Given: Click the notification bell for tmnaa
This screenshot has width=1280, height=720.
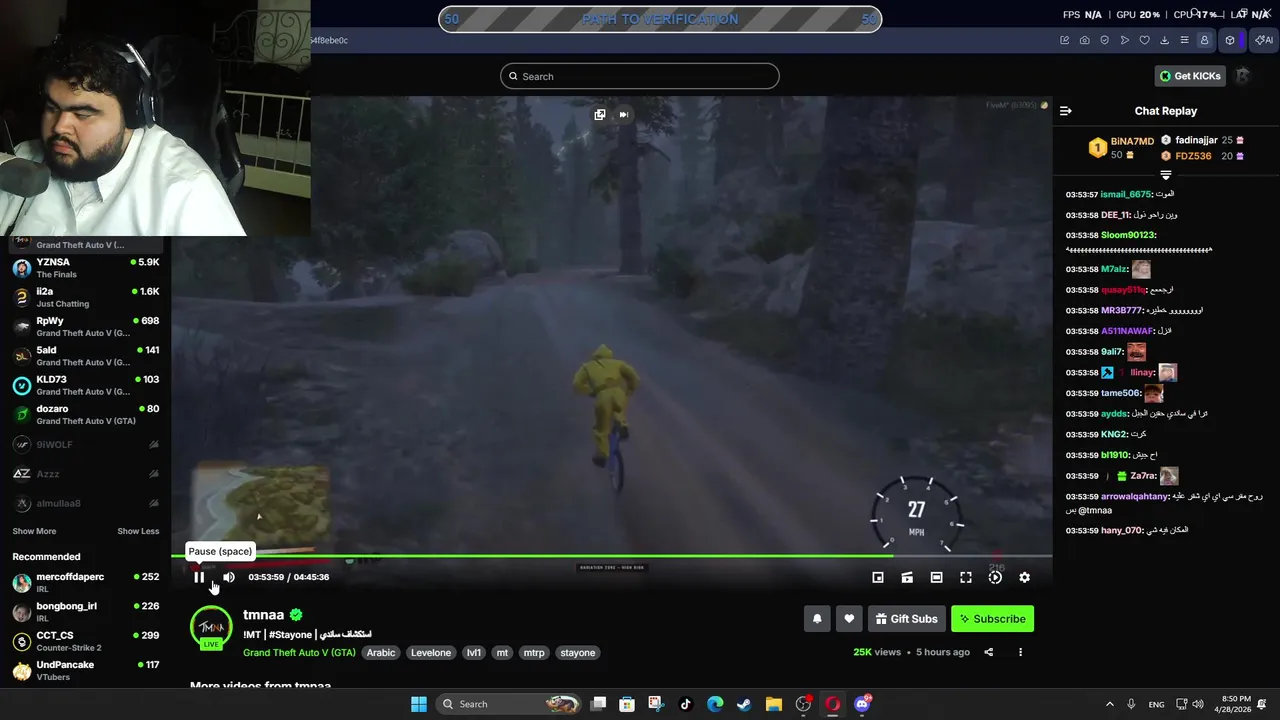Looking at the screenshot, I should (x=817, y=619).
